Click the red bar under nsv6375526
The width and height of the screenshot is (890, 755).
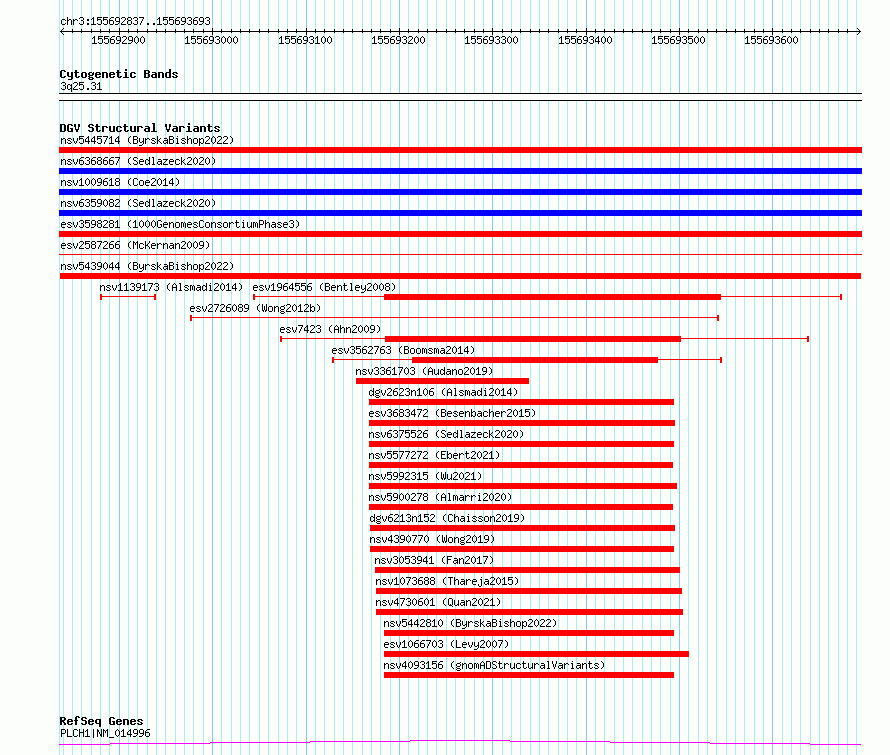pyautogui.click(x=521, y=444)
